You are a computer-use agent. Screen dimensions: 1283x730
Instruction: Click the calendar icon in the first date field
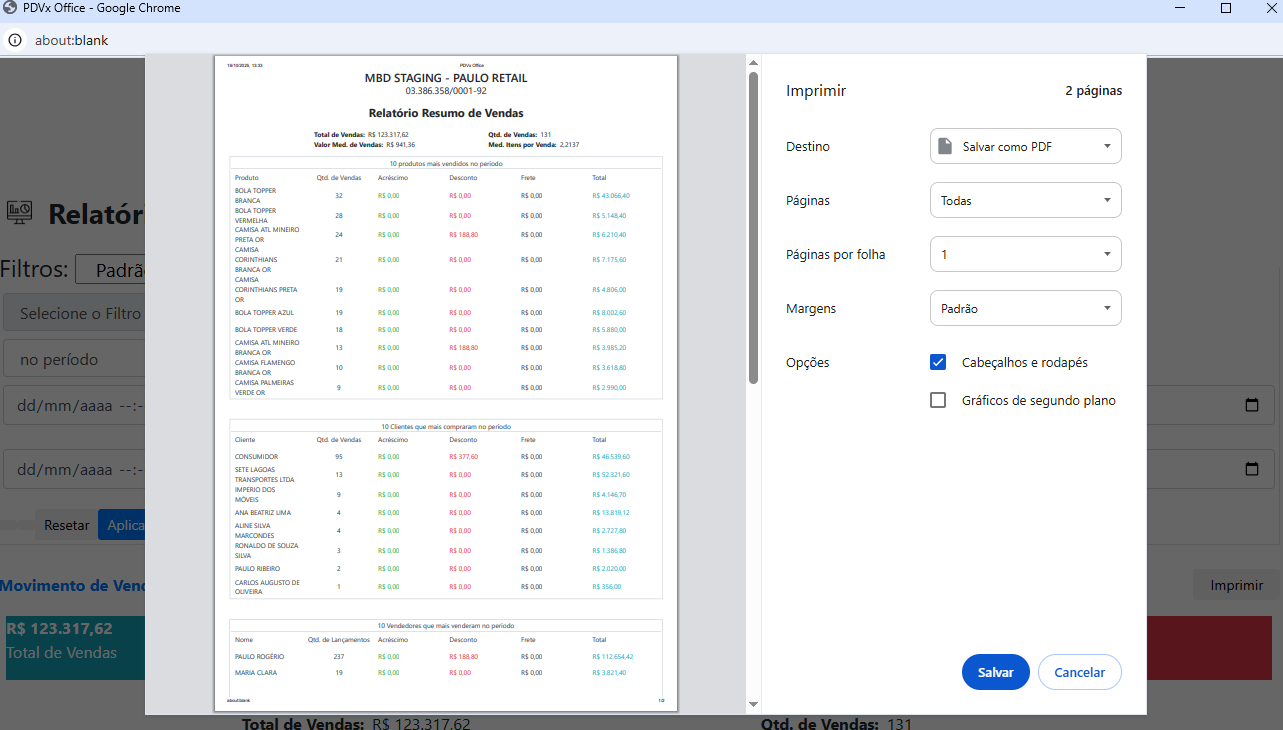1251,406
